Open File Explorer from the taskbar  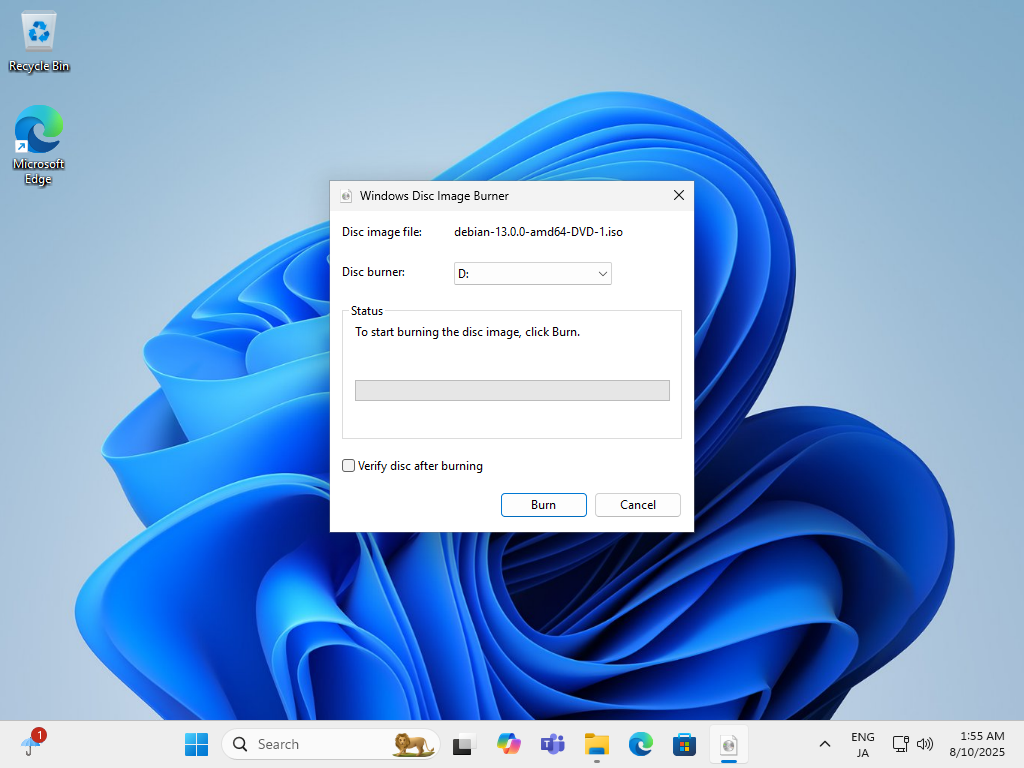(x=596, y=744)
